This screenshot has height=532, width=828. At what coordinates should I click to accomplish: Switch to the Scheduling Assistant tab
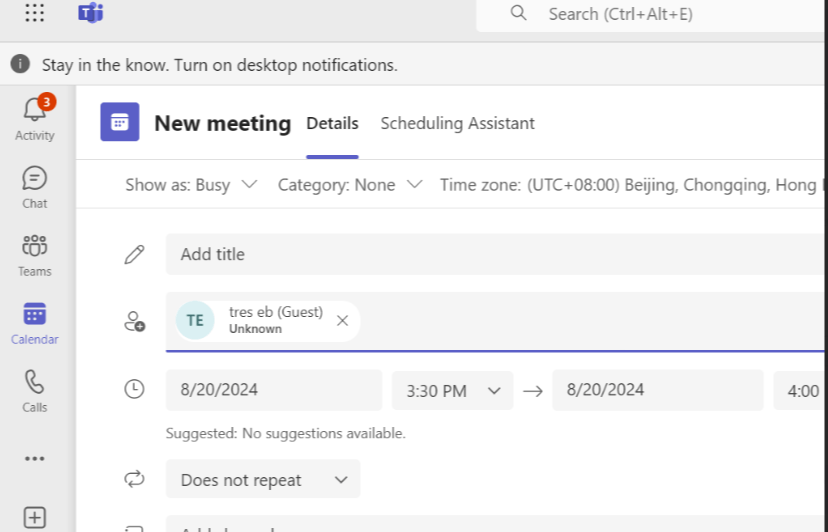tap(457, 124)
